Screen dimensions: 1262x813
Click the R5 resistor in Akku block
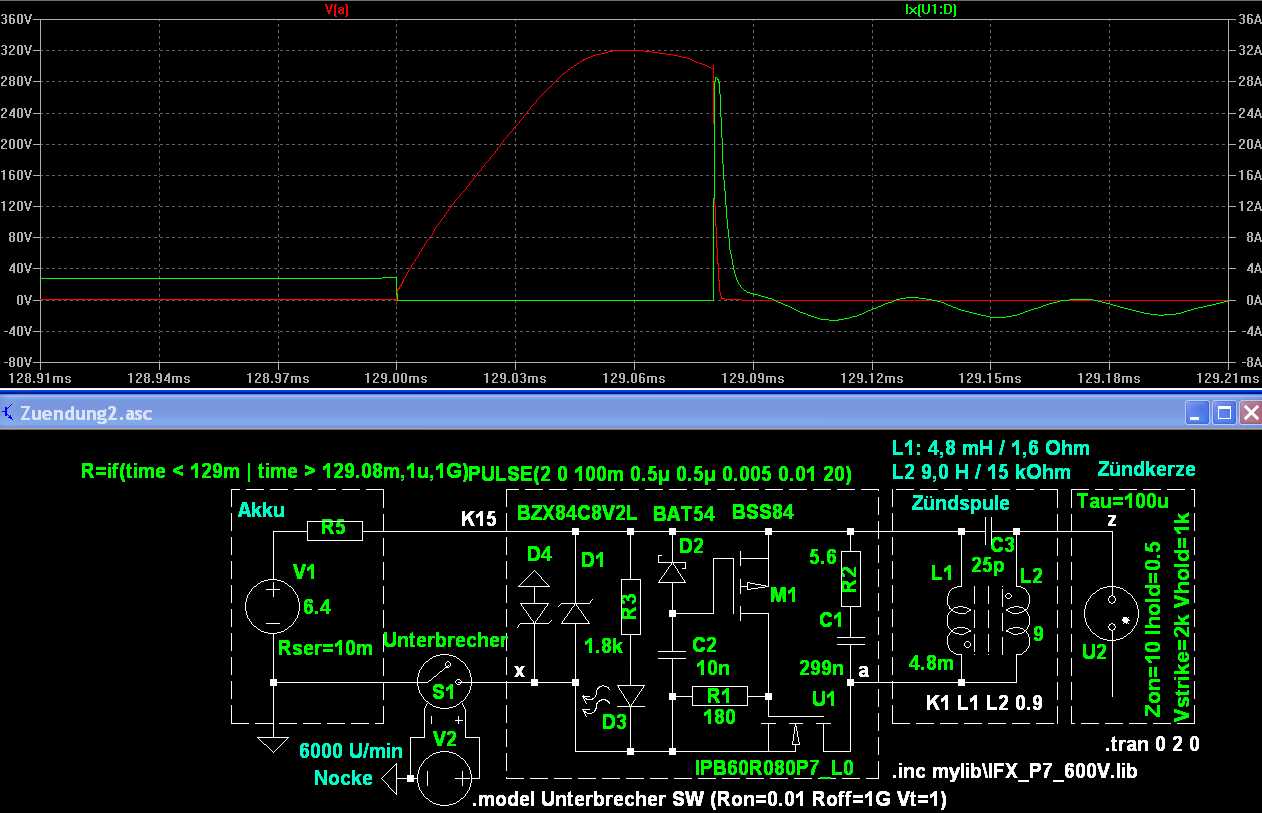(334, 530)
